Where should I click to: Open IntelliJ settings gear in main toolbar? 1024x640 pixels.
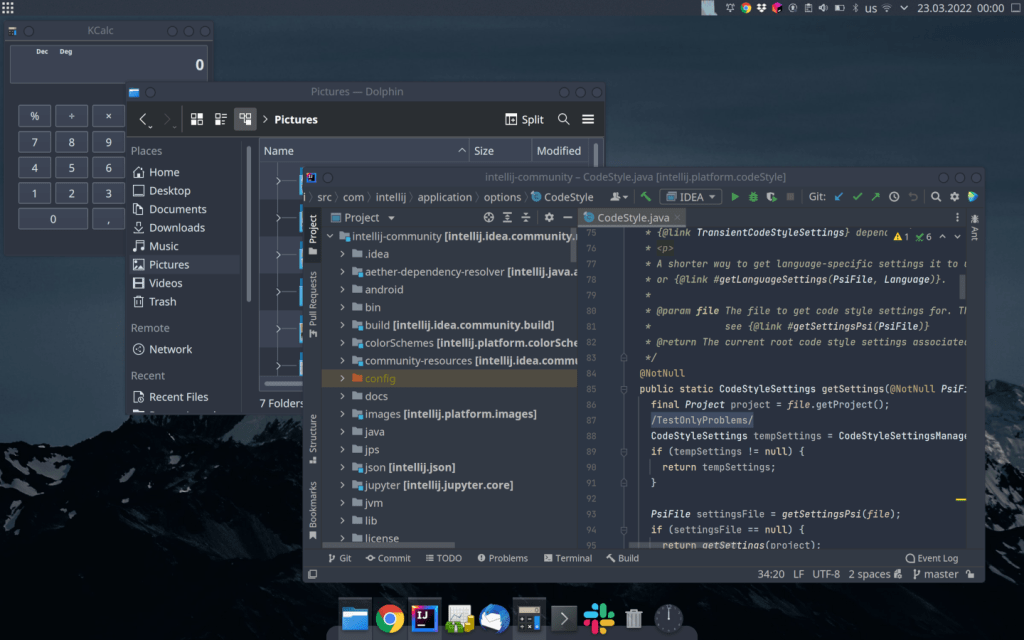coord(954,197)
